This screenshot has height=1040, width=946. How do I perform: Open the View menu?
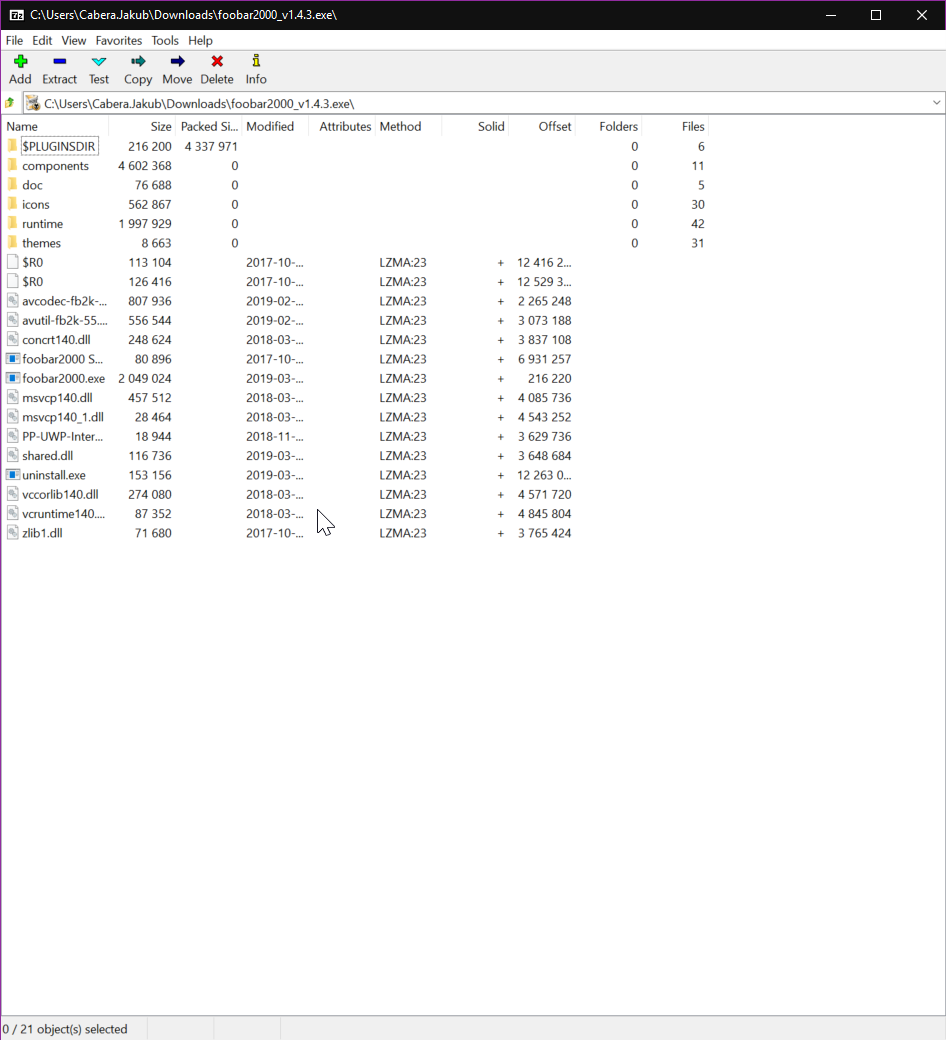[74, 40]
